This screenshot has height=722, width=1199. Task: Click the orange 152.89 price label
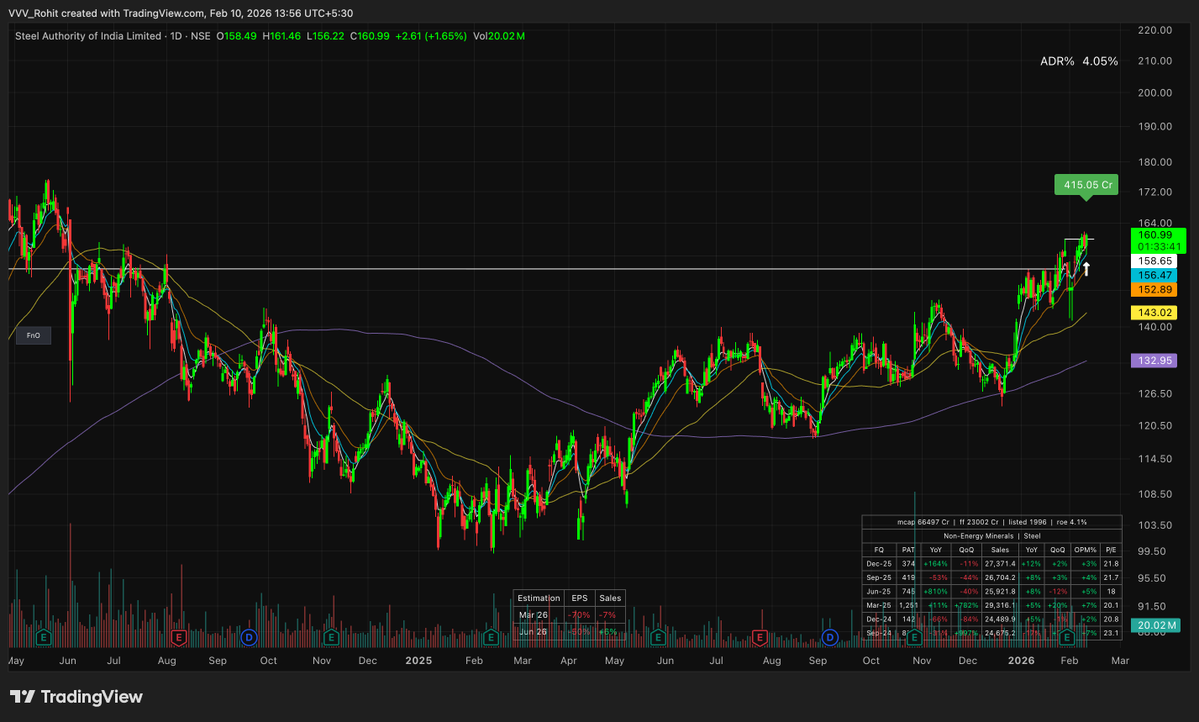point(1155,290)
